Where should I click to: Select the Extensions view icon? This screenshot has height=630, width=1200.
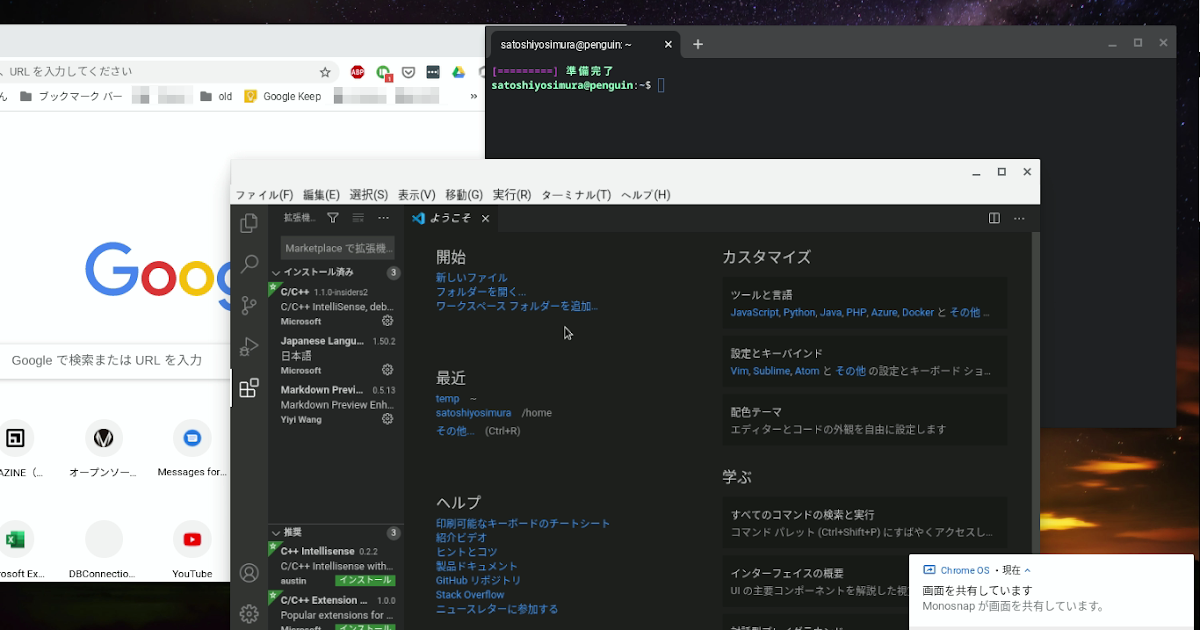pyautogui.click(x=249, y=388)
